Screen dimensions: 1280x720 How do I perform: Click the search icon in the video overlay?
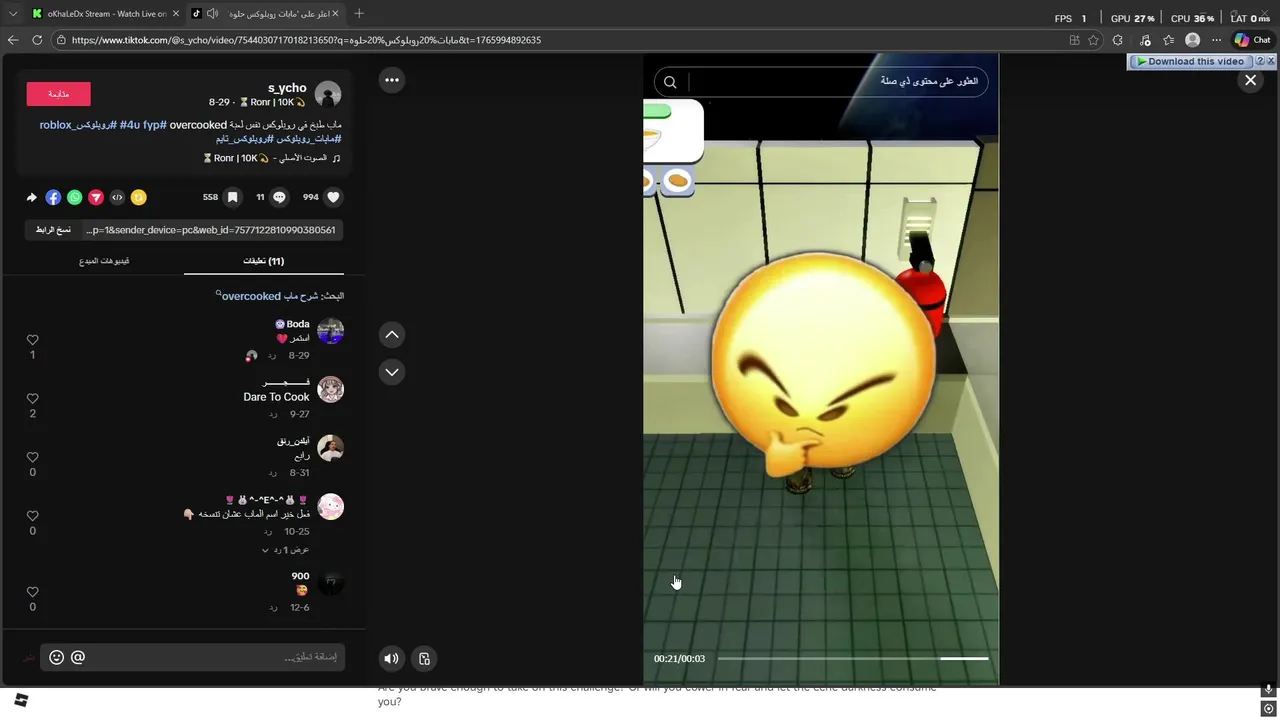670,82
